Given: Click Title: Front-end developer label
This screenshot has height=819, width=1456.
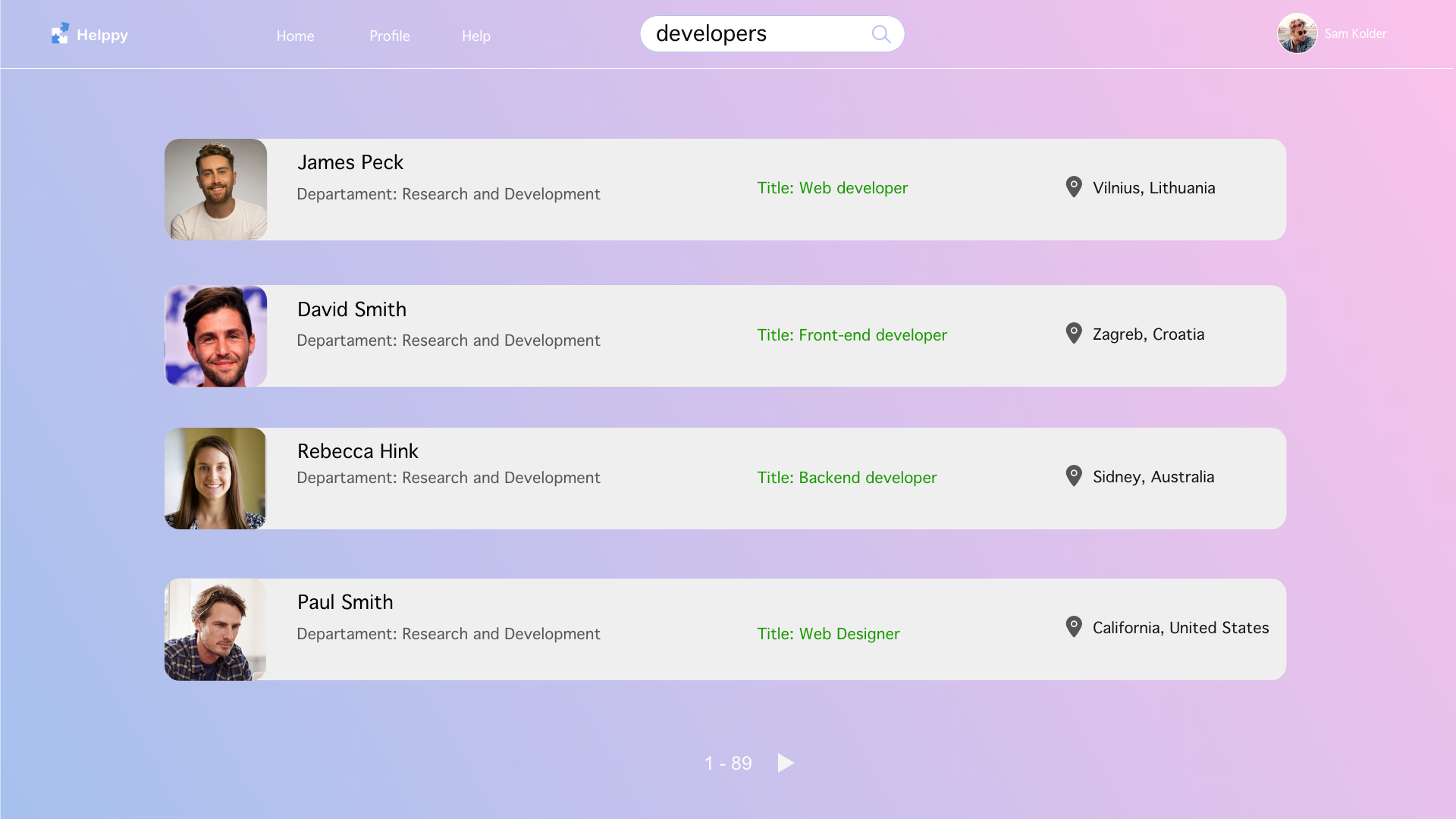Looking at the screenshot, I should 852,335.
